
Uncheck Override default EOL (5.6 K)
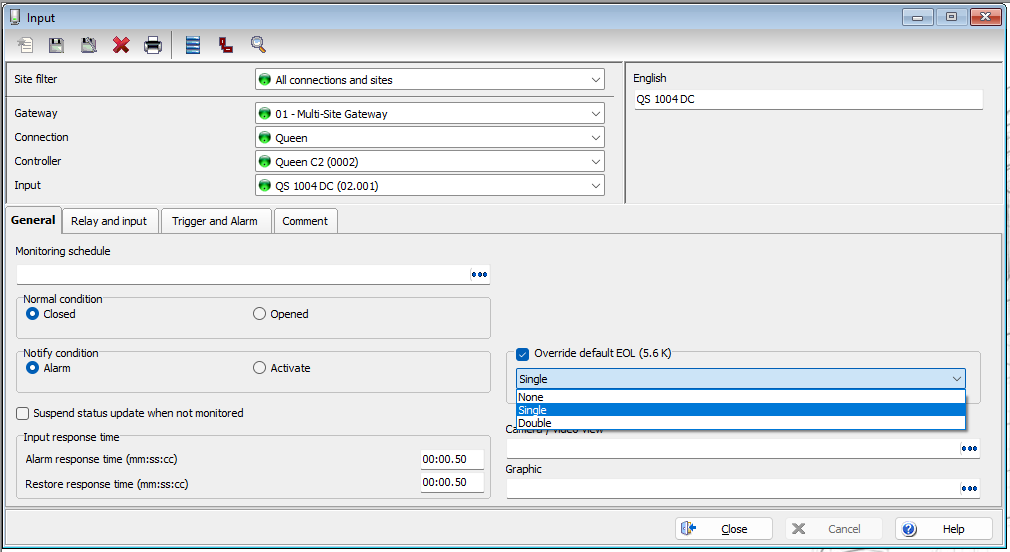(522, 354)
